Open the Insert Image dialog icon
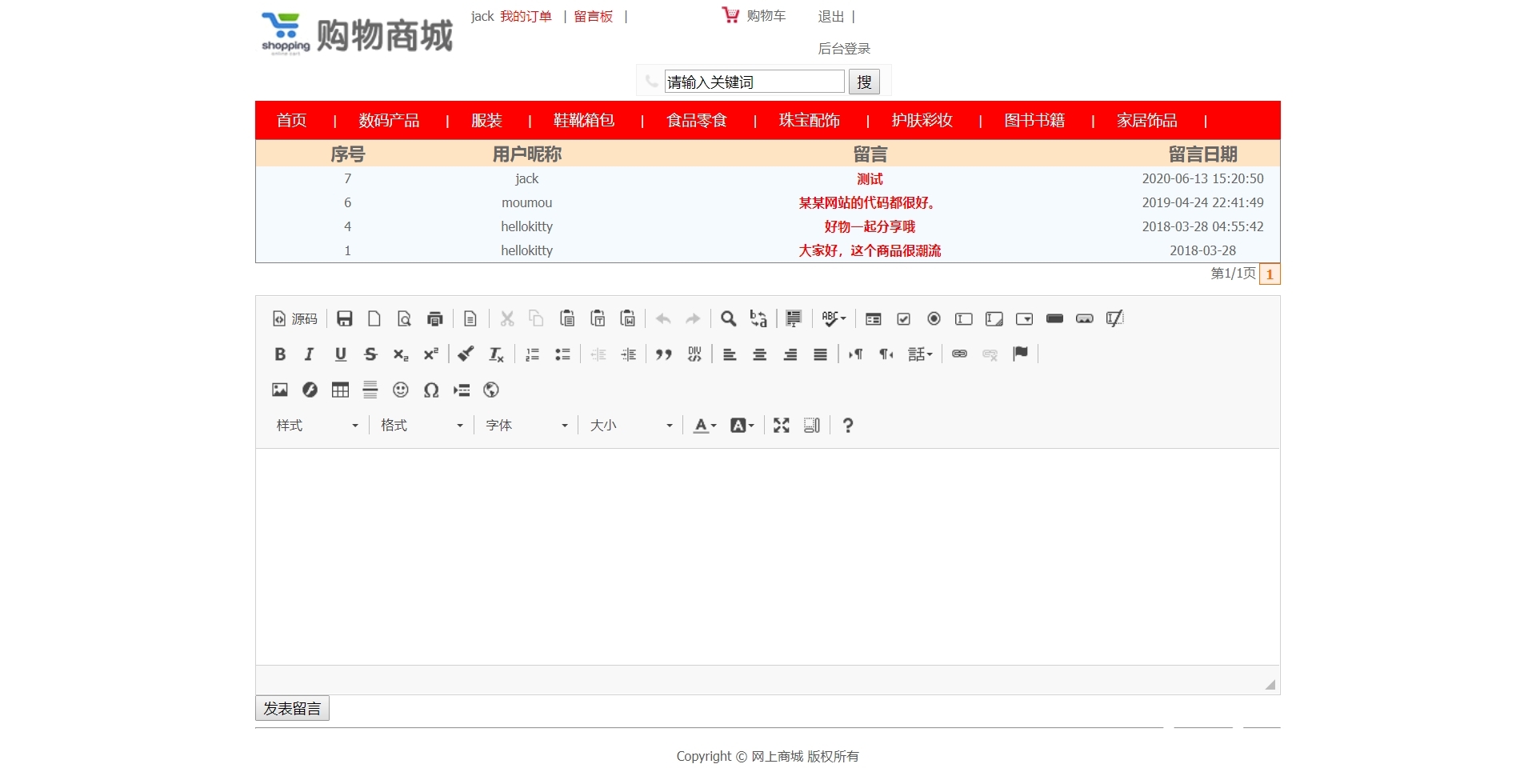Image resolution: width=1536 pixels, height=784 pixels. point(278,390)
